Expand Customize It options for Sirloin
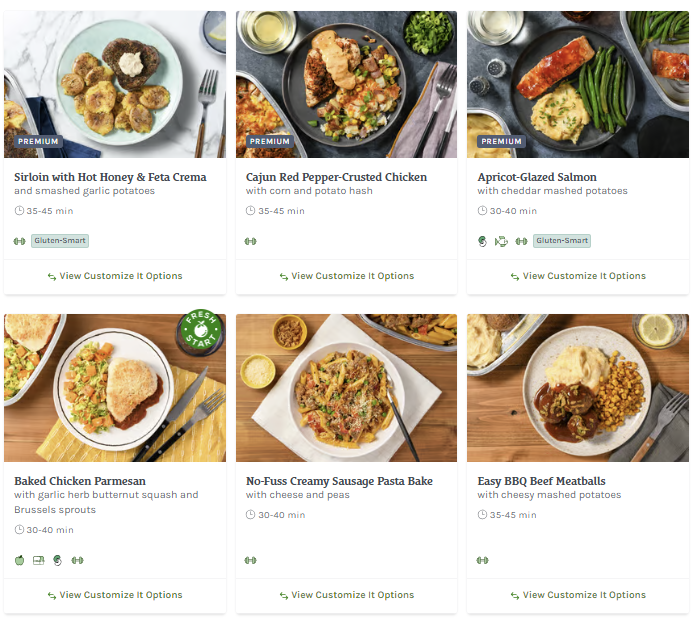Image resolution: width=697 pixels, height=621 pixels. tap(114, 276)
